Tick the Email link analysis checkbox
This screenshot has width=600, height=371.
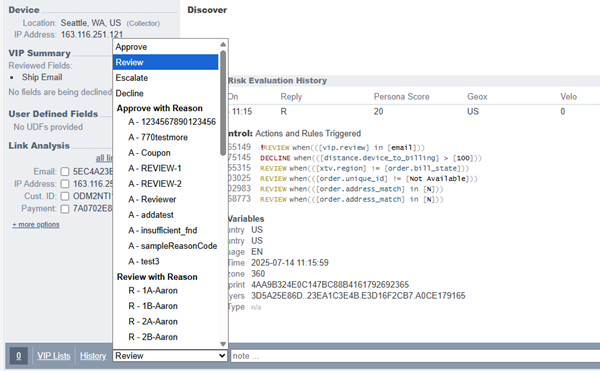[x=65, y=172]
